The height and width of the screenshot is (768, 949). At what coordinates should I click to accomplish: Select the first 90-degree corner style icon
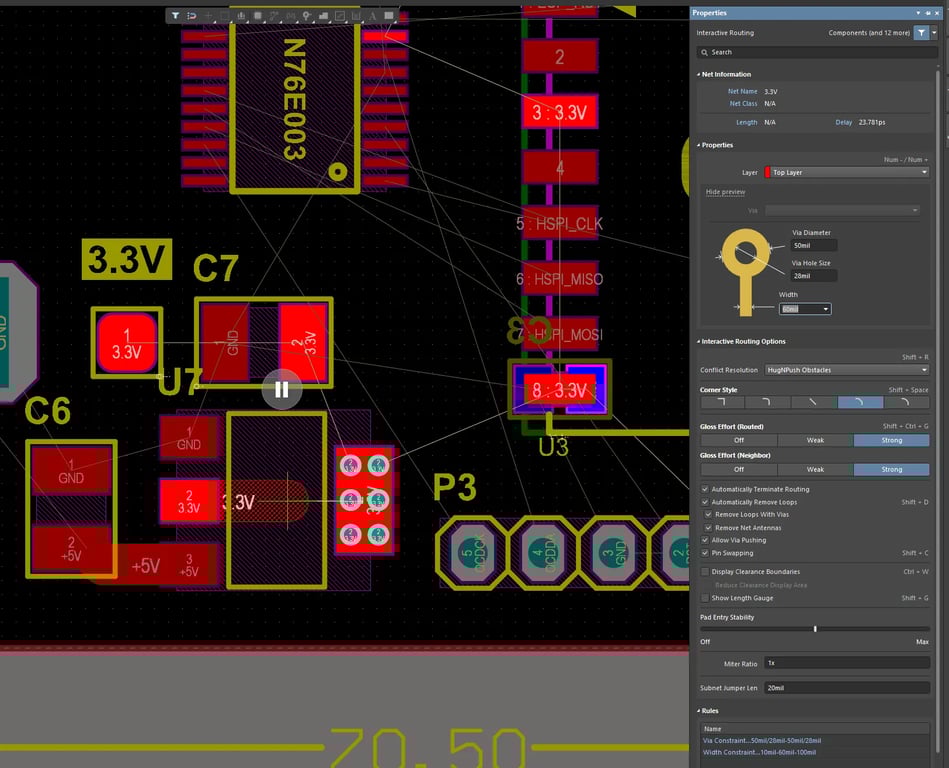(x=722, y=402)
